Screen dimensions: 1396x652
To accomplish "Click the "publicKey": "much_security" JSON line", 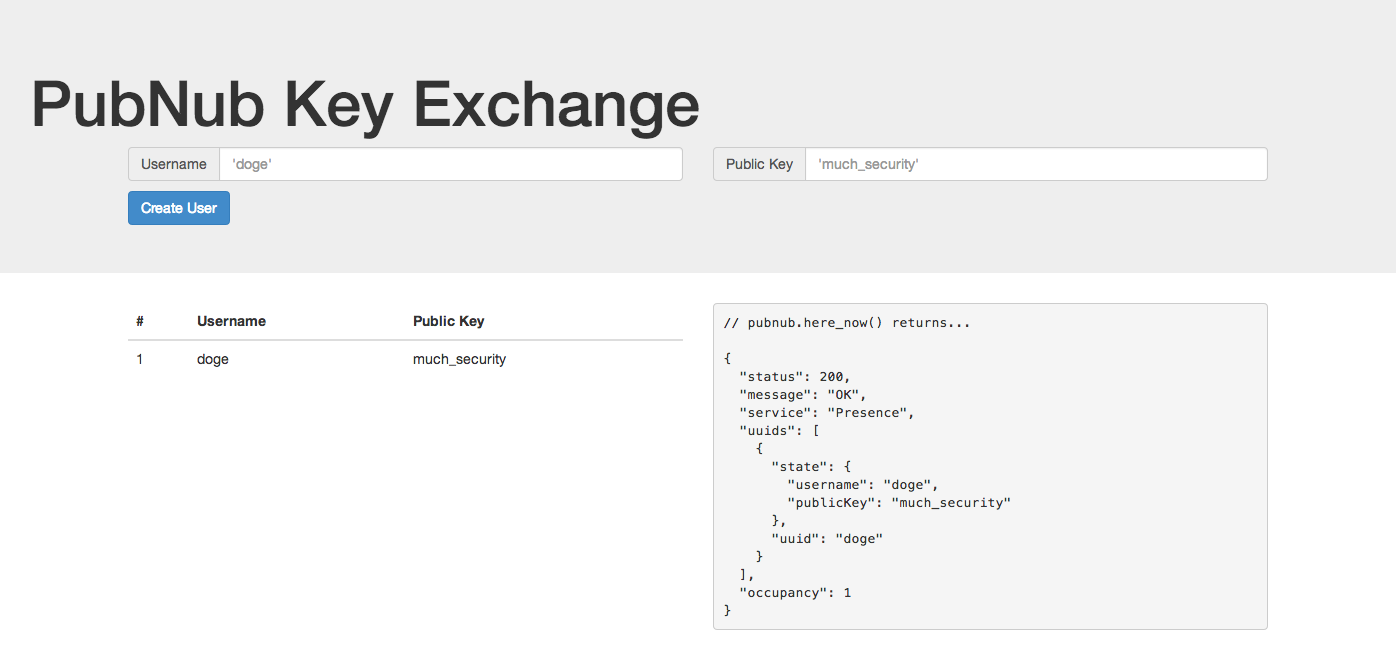I will click(x=899, y=503).
